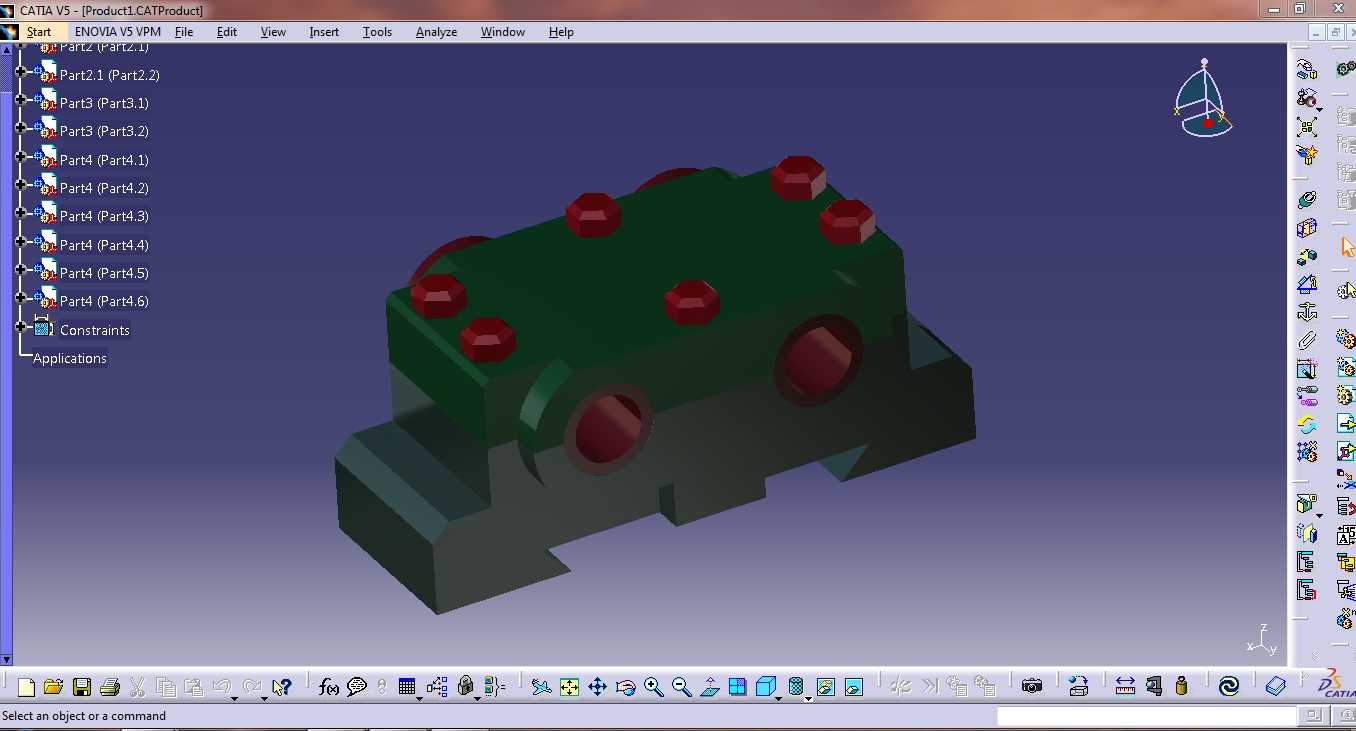The width and height of the screenshot is (1356, 731).
Task: Select Part4 (Part4.3) in the tree
Action: tap(104, 216)
